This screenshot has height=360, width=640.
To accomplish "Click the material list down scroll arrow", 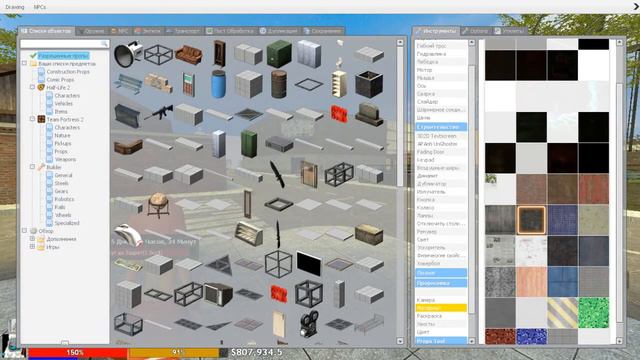I will tap(620, 341).
